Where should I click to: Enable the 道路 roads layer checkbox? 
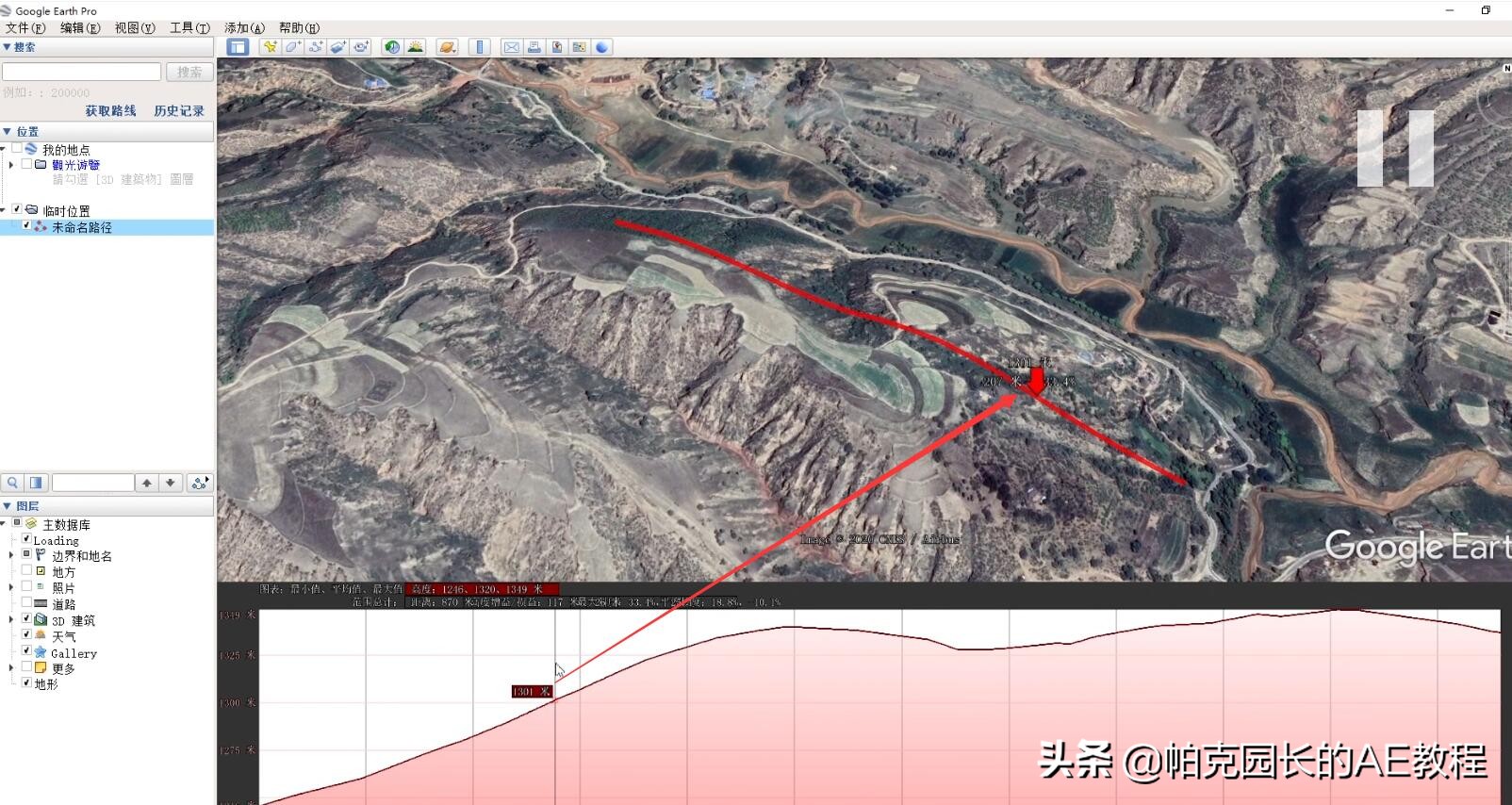(26, 603)
